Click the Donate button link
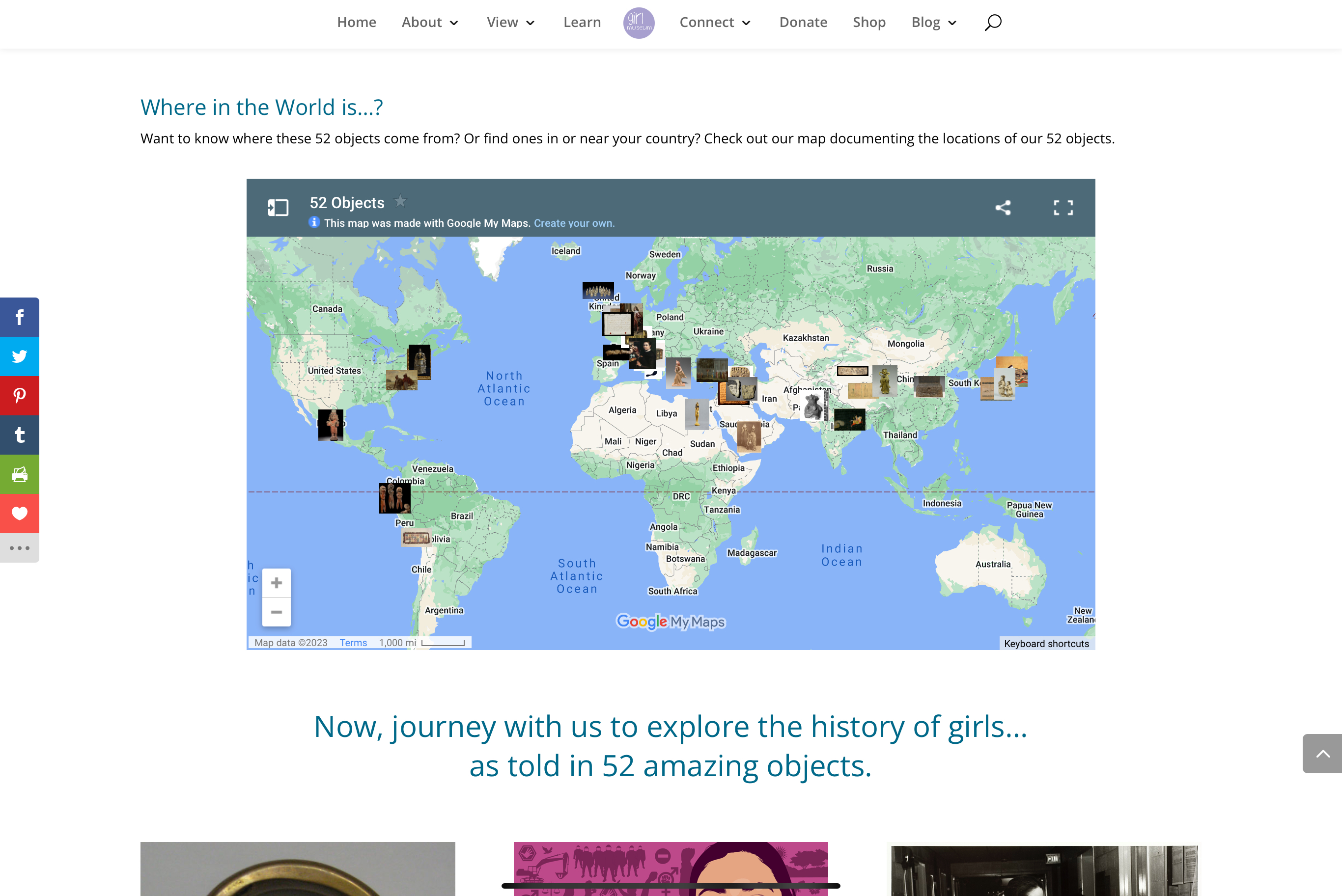This screenshot has width=1342, height=896. coord(803,22)
